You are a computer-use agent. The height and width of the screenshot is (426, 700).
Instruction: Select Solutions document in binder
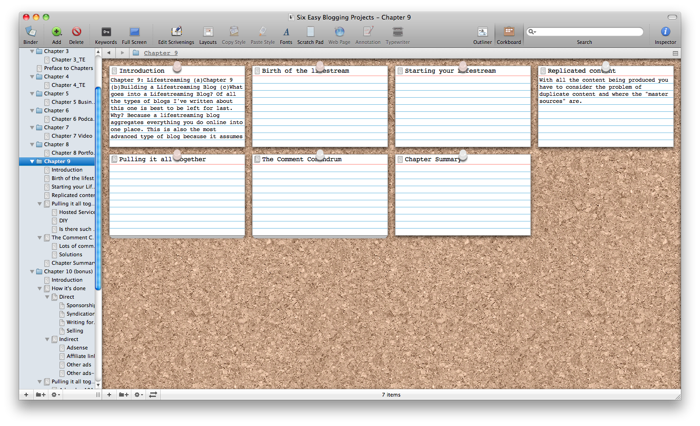[x=71, y=255]
